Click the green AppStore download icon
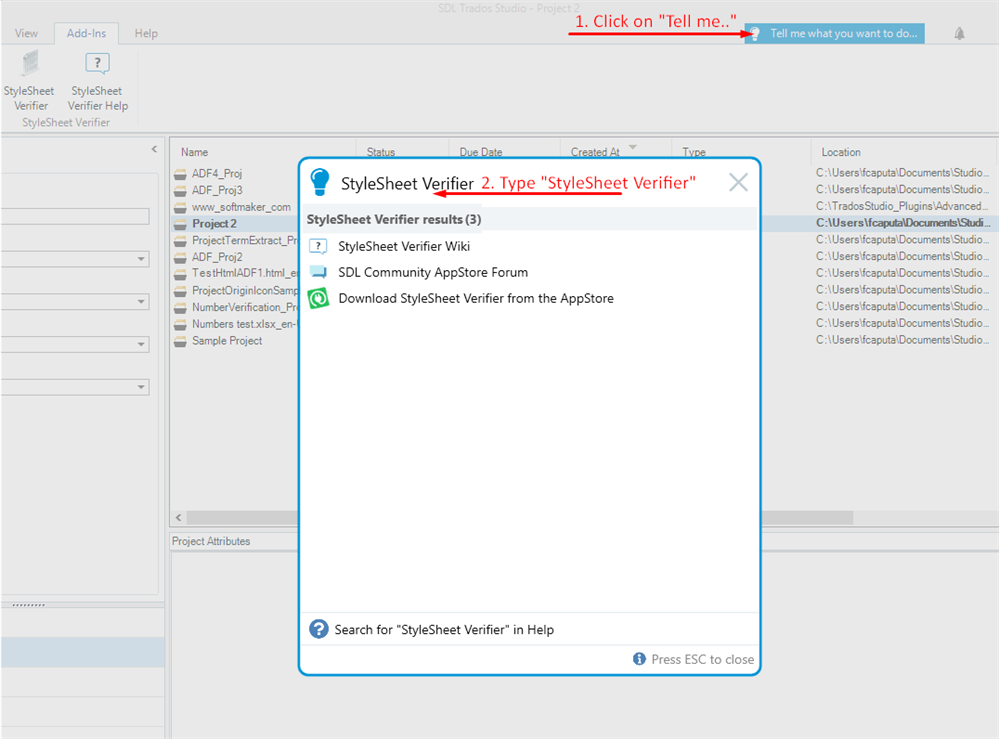Viewport: 999px width, 739px height. point(318,298)
